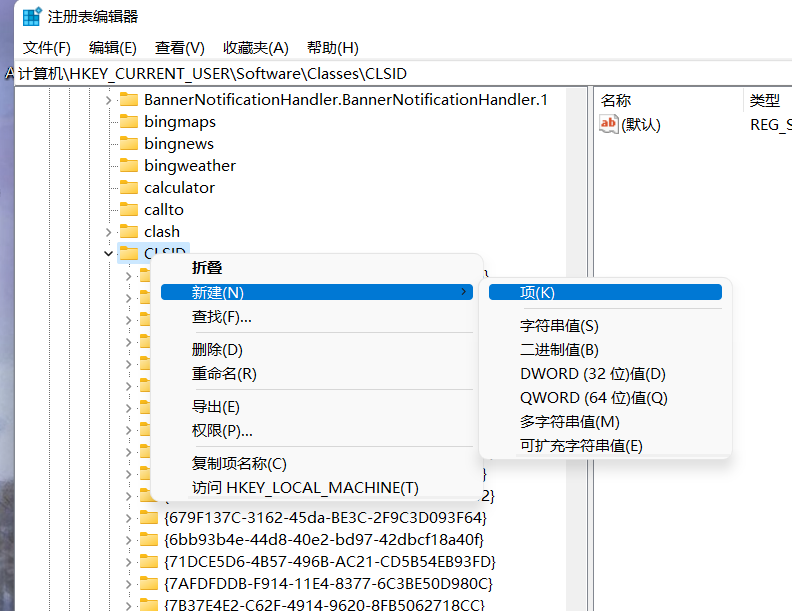Choose 重命名(R) in the context menu

point(317,374)
